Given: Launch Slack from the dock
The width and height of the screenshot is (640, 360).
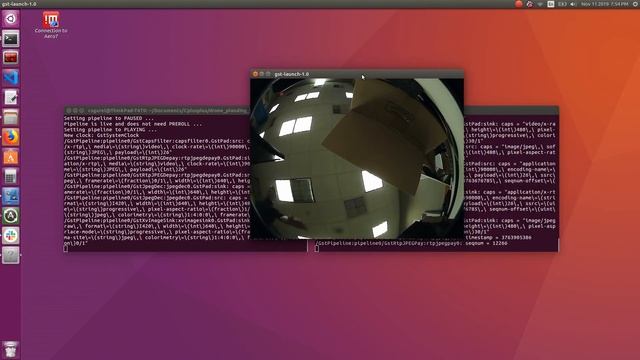Looking at the screenshot, I should pyautogui.click(x=11, y=236).
